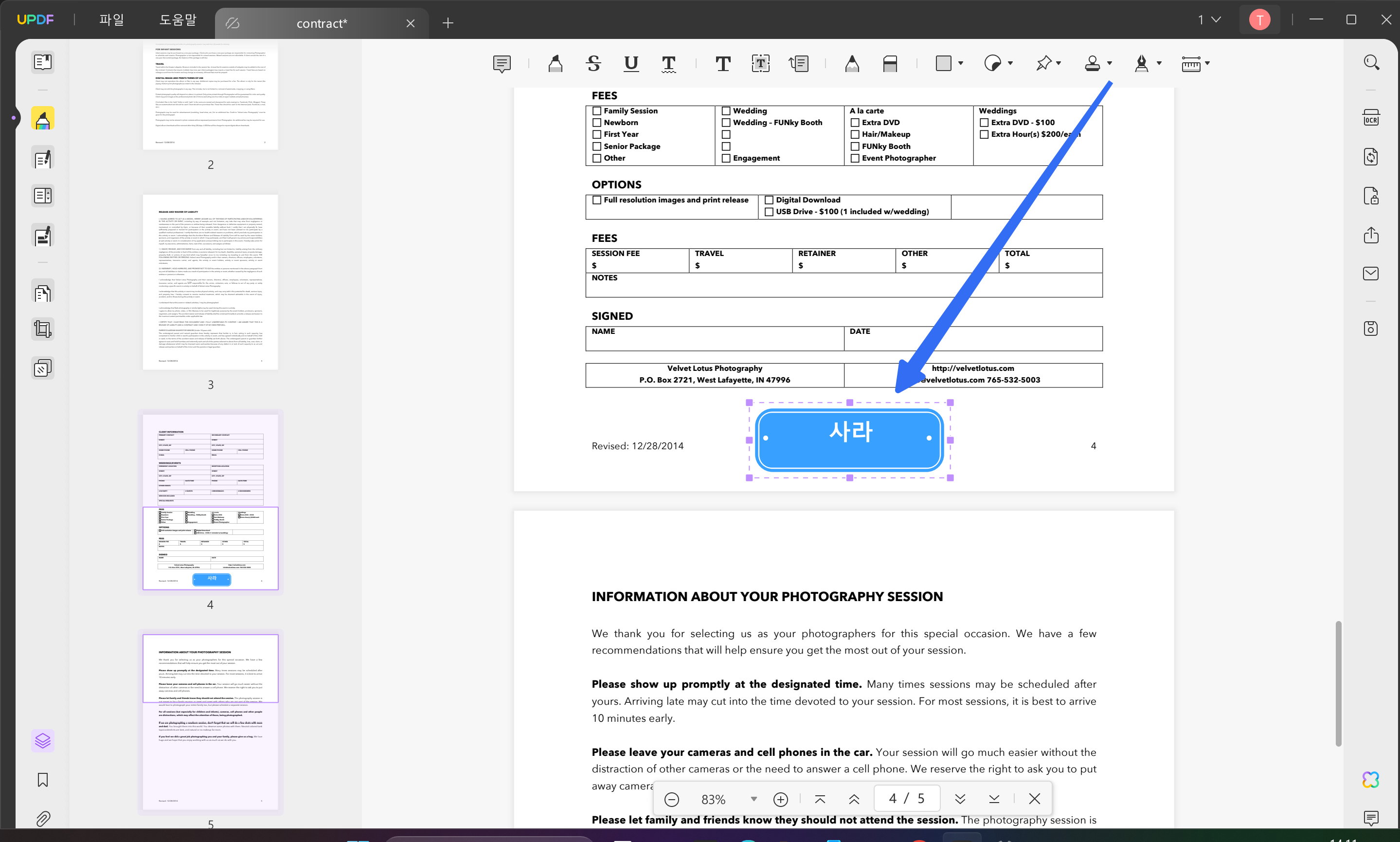Open the Search magnifier icon
This screenshot has height=842, width=1400.
click(x=1372, y=62)
